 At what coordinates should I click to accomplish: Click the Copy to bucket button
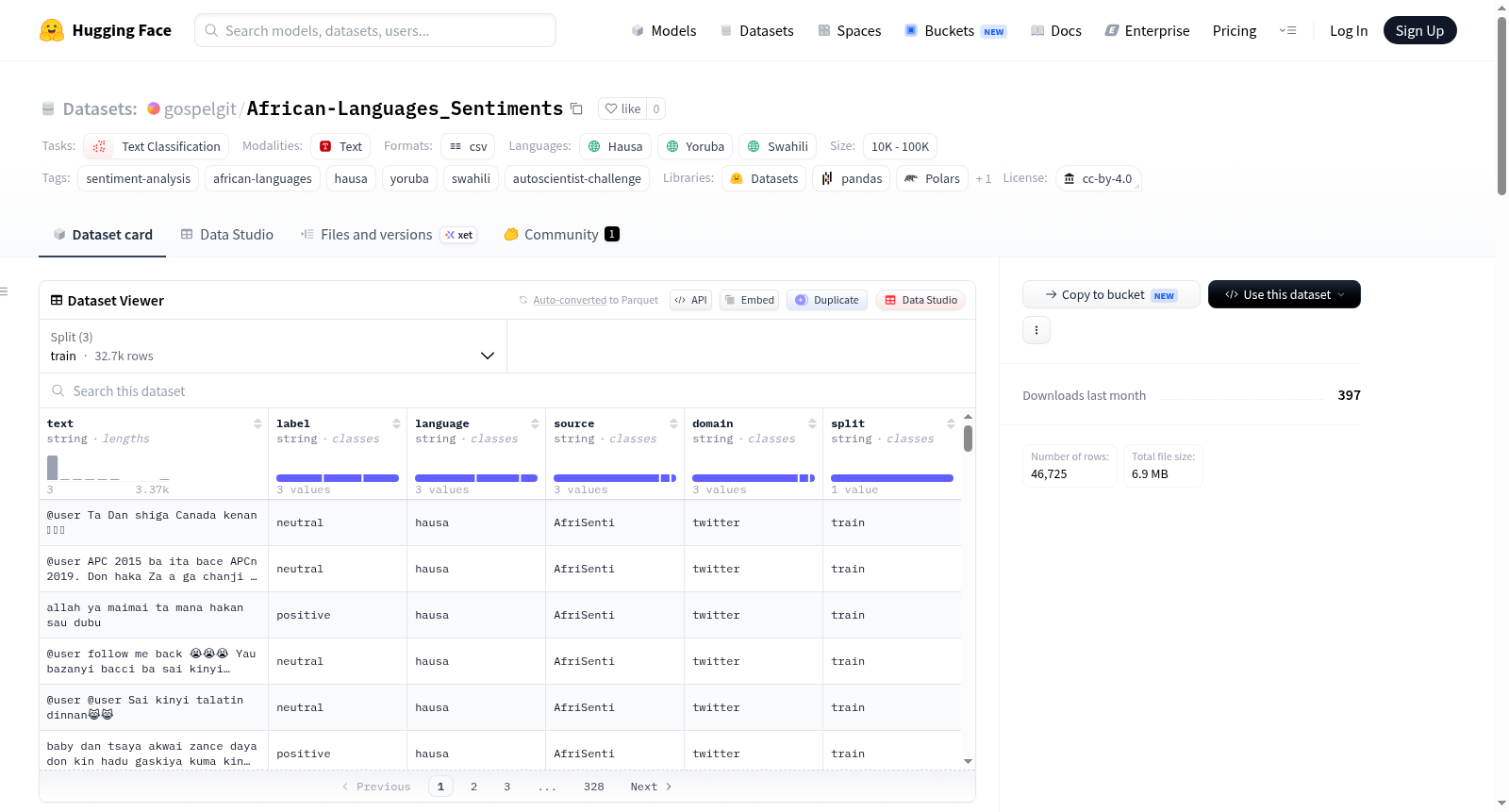click(1111, 294)
